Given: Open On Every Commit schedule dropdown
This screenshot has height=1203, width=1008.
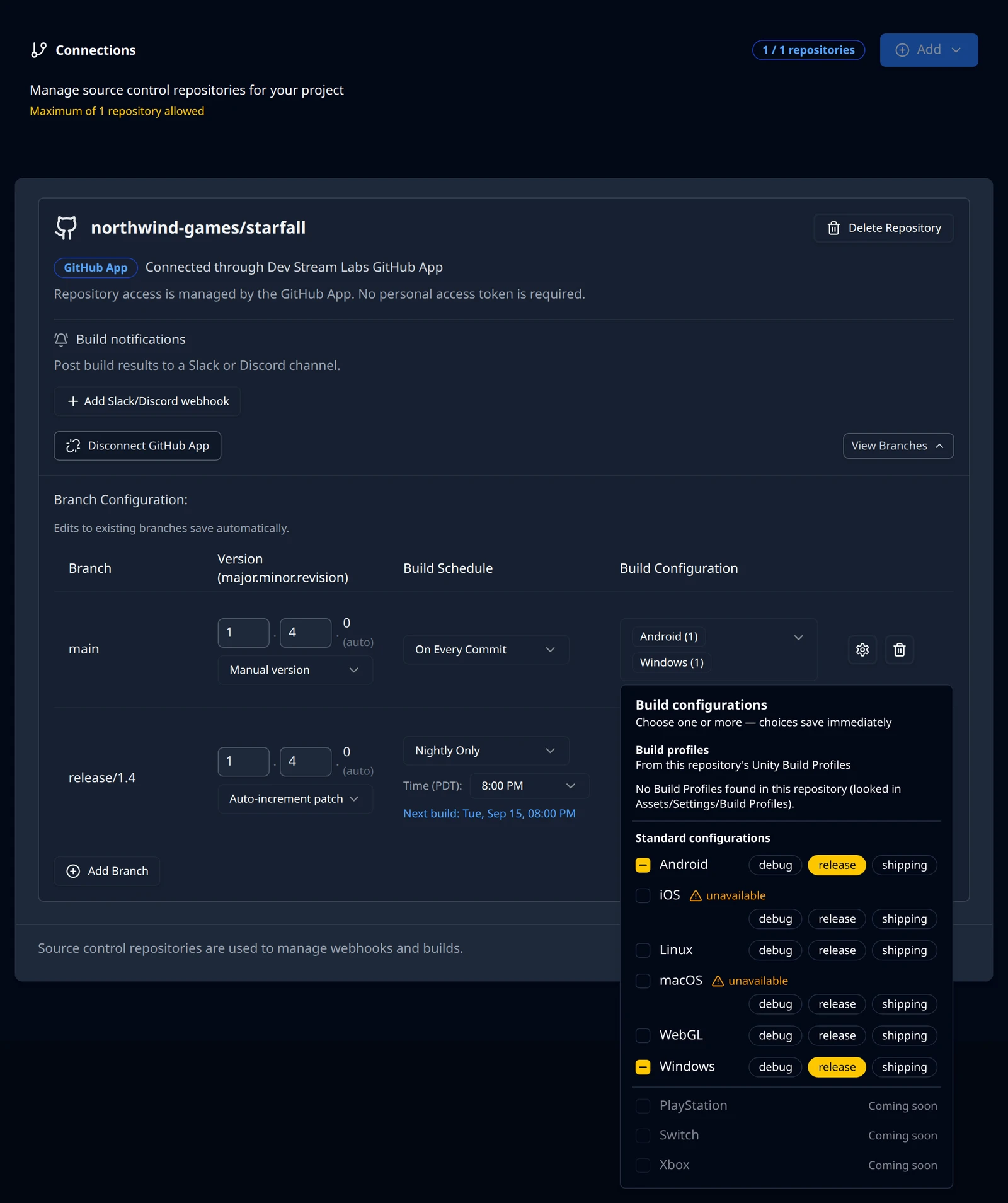Looking at the screenshot, I should click(486, 649).
